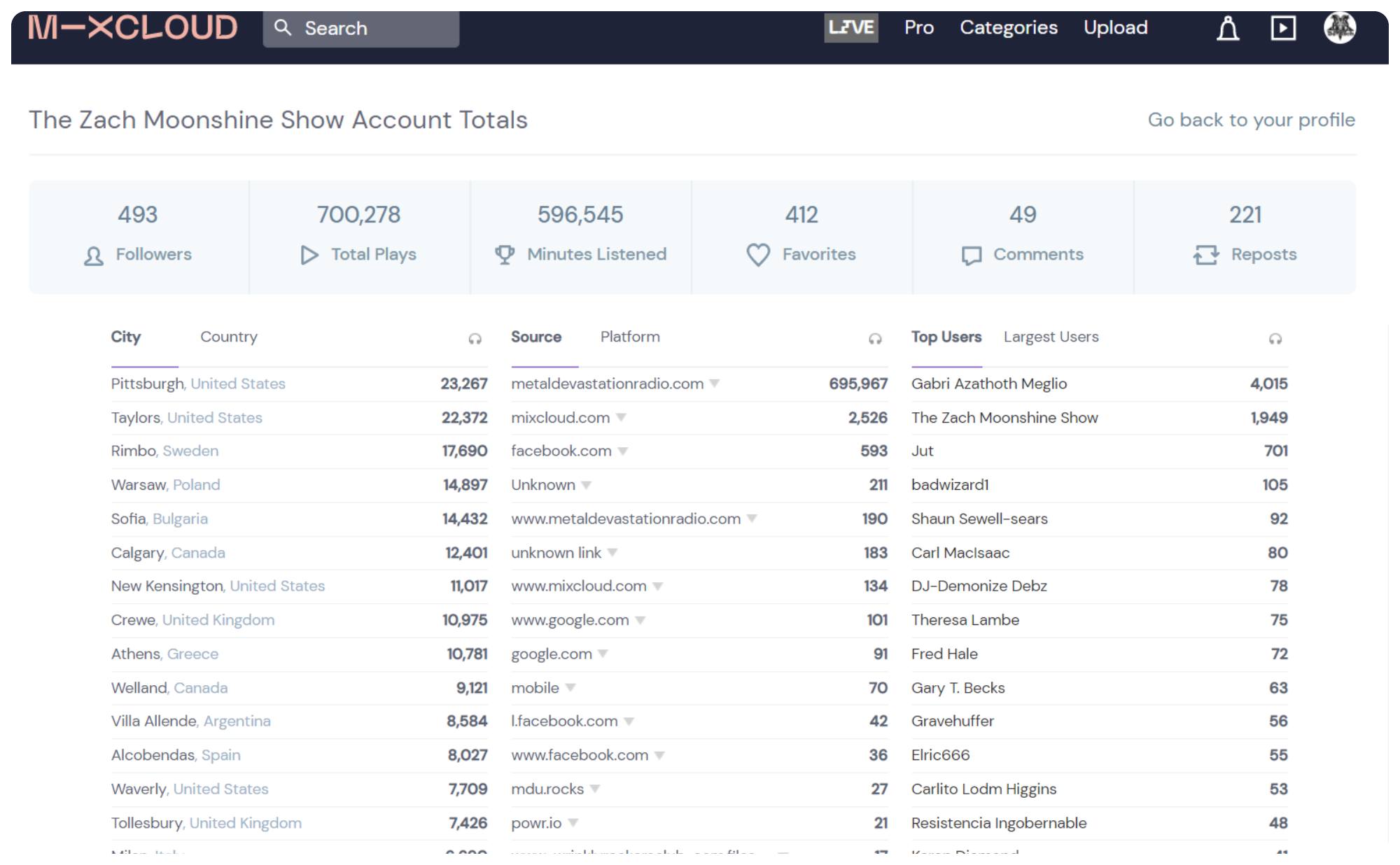
Task: Click the 493 Followers count
Action: pos(138,215)
